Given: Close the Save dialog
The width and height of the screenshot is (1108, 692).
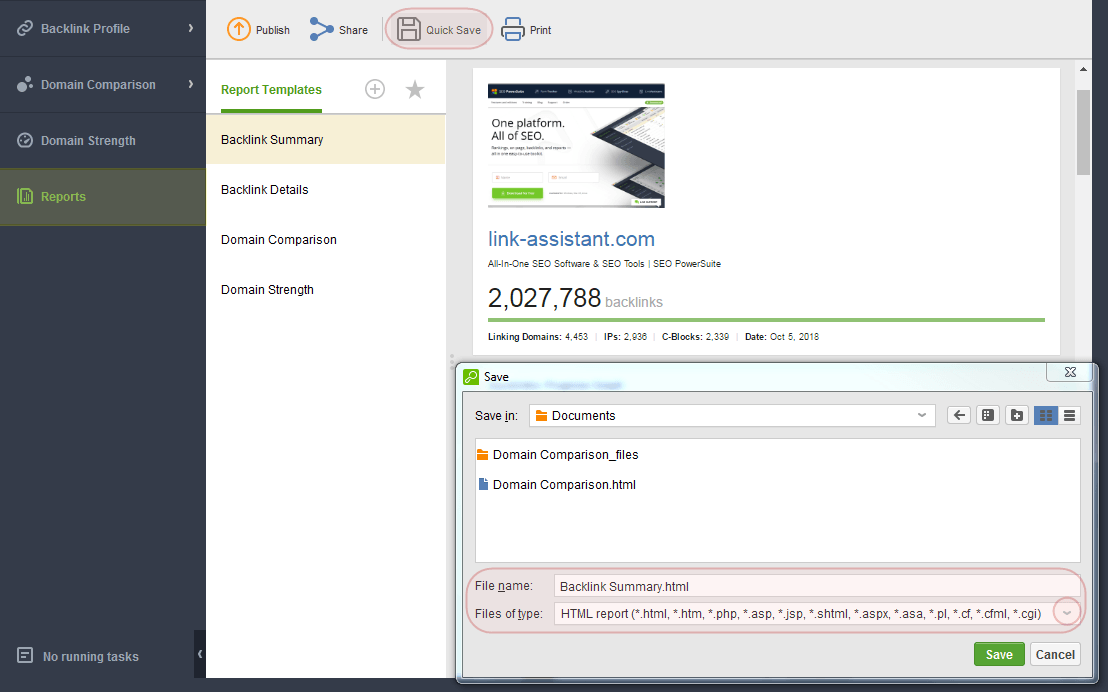Looking at the screenshot, I should [1070, 372].
